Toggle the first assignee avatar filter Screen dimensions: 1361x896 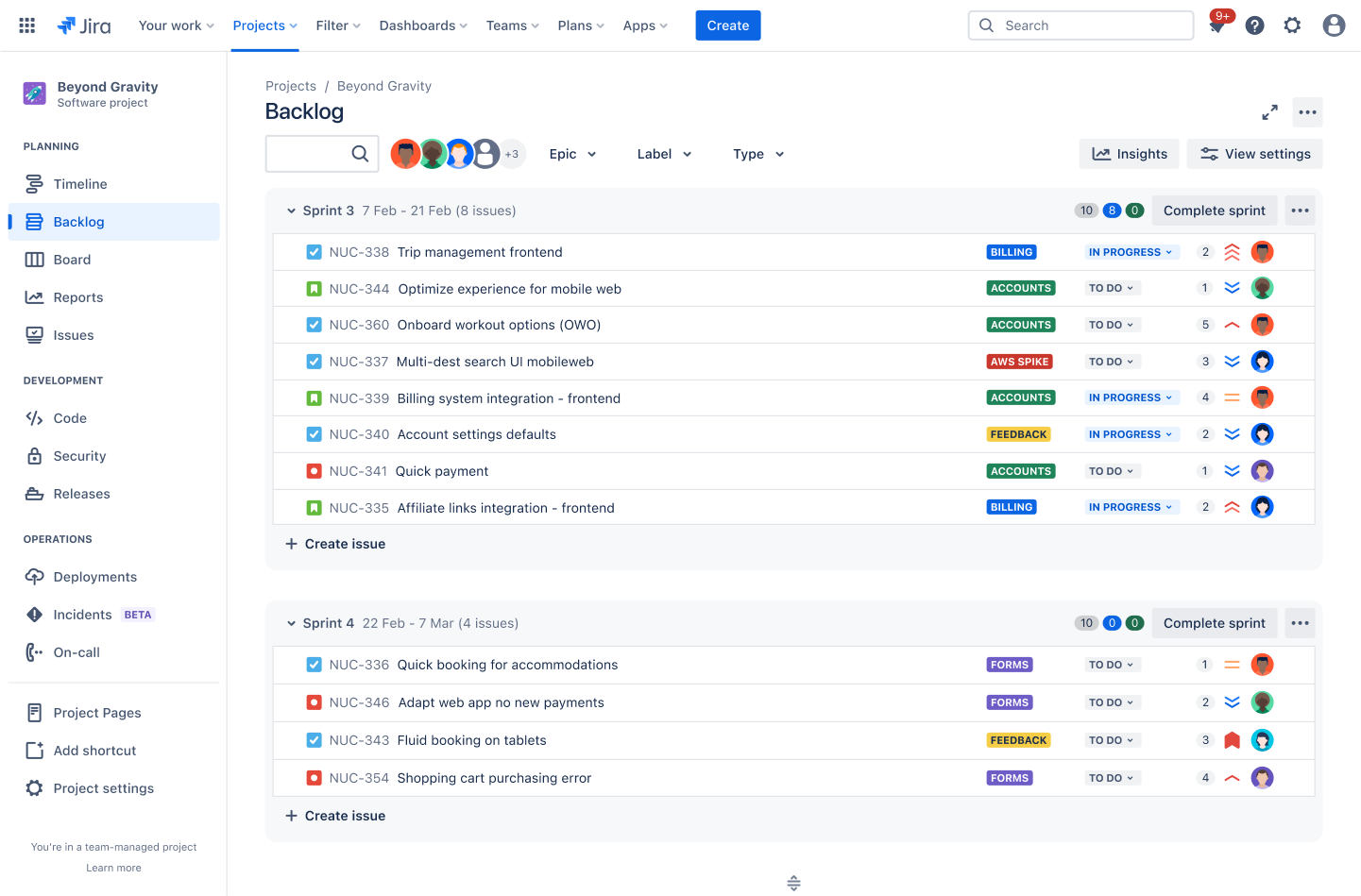[x=405, y=153]
